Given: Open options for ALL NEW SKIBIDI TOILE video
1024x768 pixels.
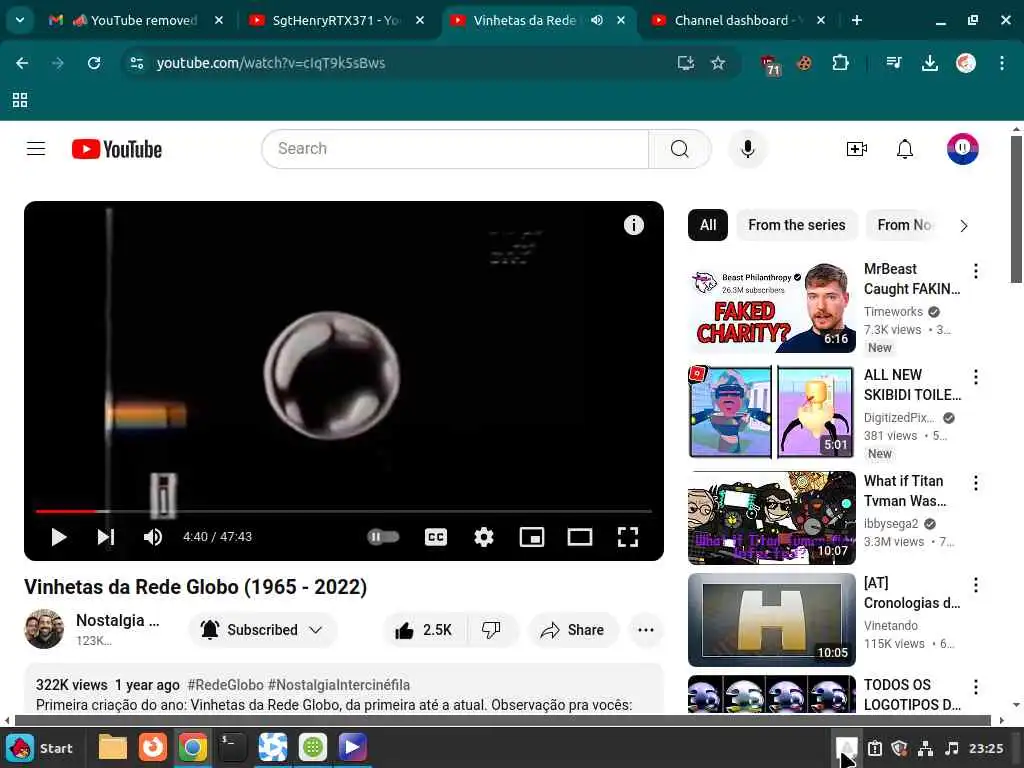Looking at the screenshot, I should [976, 377].
